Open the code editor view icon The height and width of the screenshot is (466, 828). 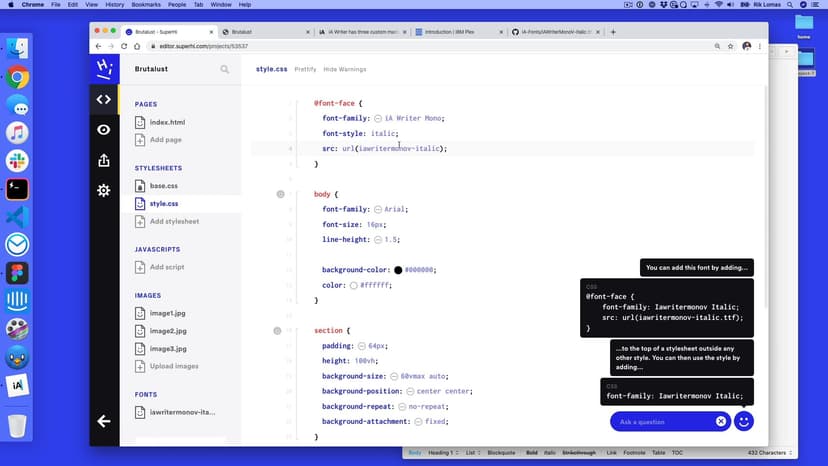(x=104, y=99)
